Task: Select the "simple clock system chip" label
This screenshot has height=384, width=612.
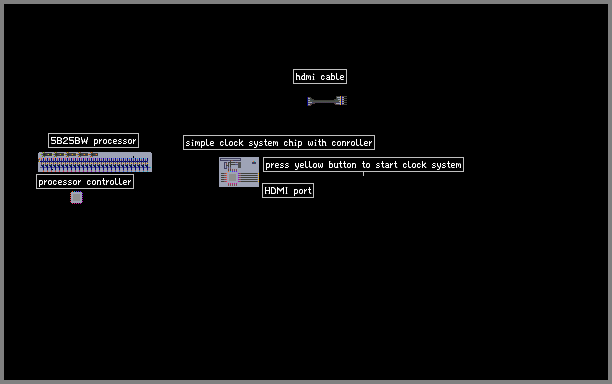Action: [279, 142]
